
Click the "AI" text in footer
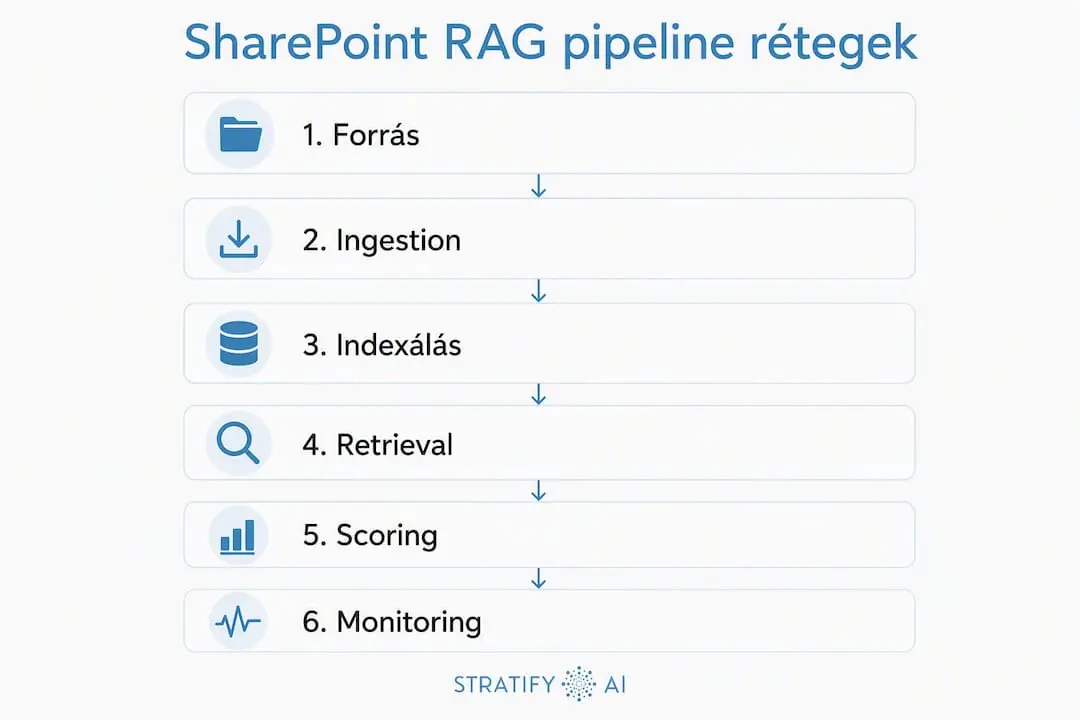pyautogui.click(x=615, y=684)
